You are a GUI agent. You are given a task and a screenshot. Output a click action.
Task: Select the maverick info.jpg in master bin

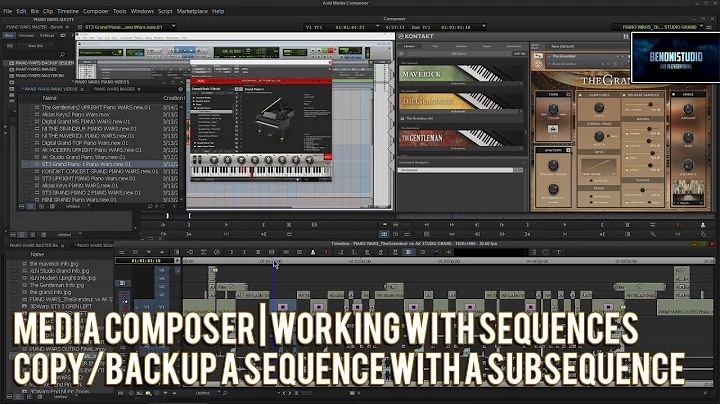pos(54,264)
